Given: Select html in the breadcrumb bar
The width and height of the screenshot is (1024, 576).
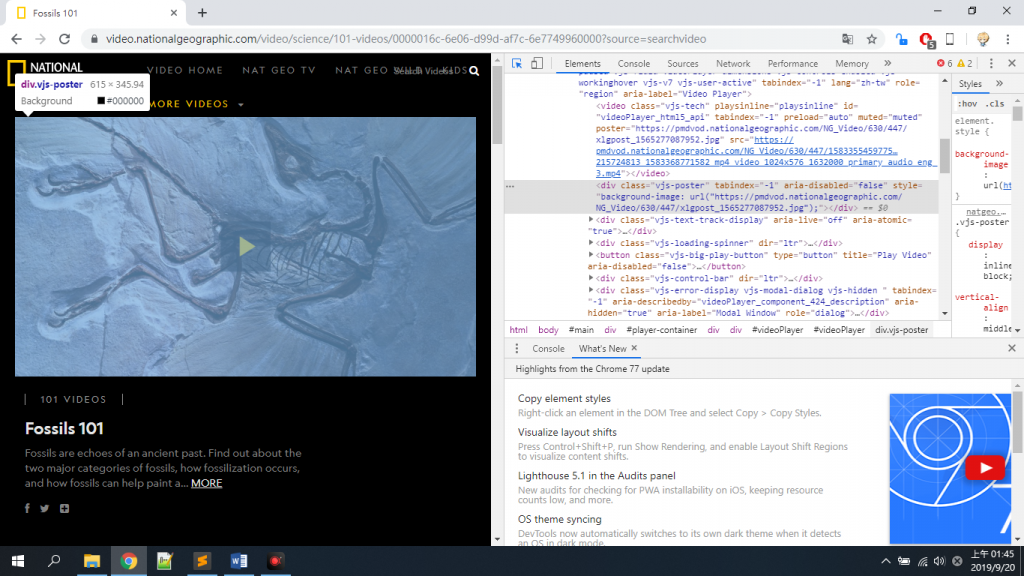Looking at the screenshot, I should [518, 330].
